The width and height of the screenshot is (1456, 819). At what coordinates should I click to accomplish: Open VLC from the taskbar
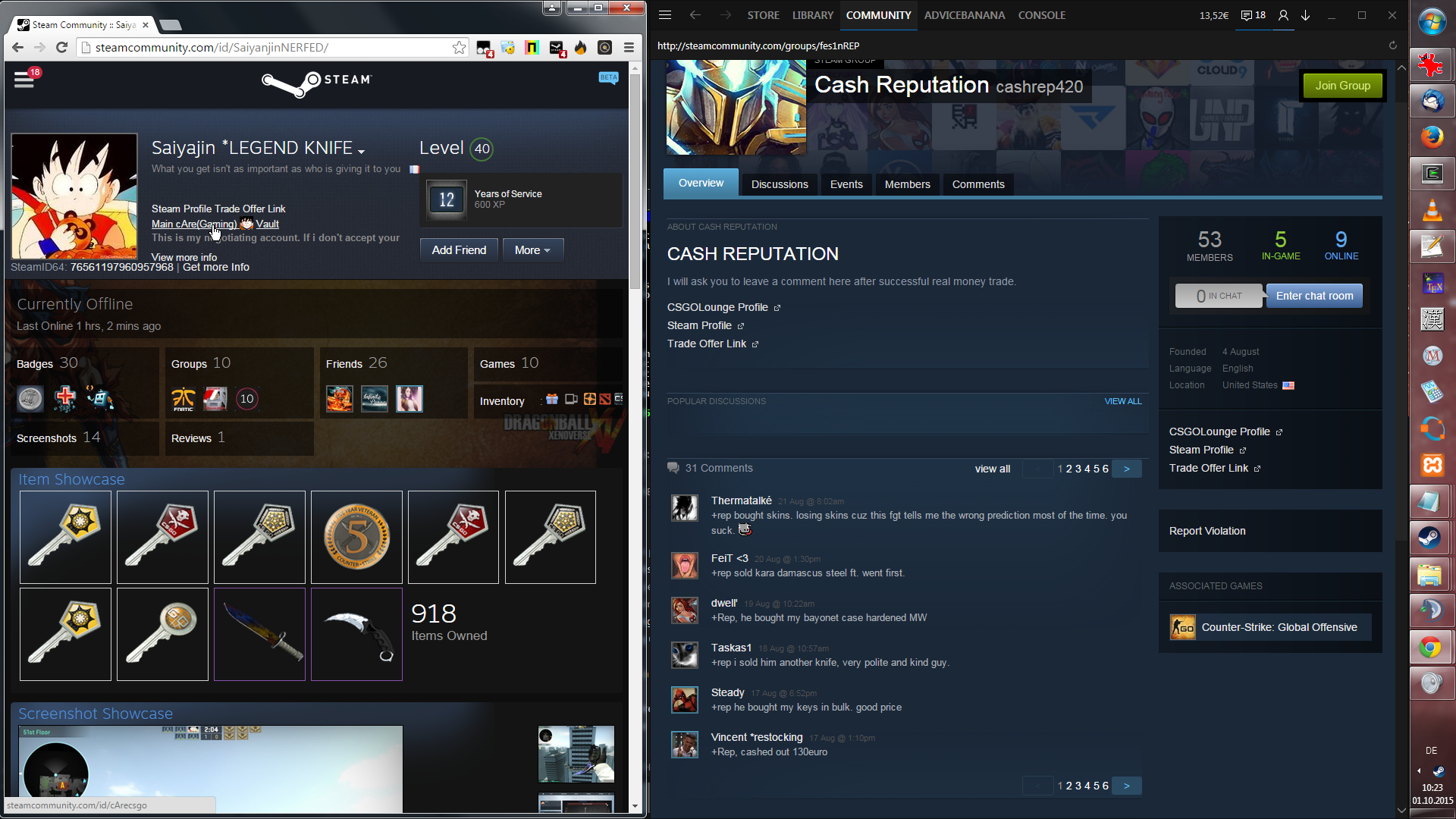coord(1431,210)
